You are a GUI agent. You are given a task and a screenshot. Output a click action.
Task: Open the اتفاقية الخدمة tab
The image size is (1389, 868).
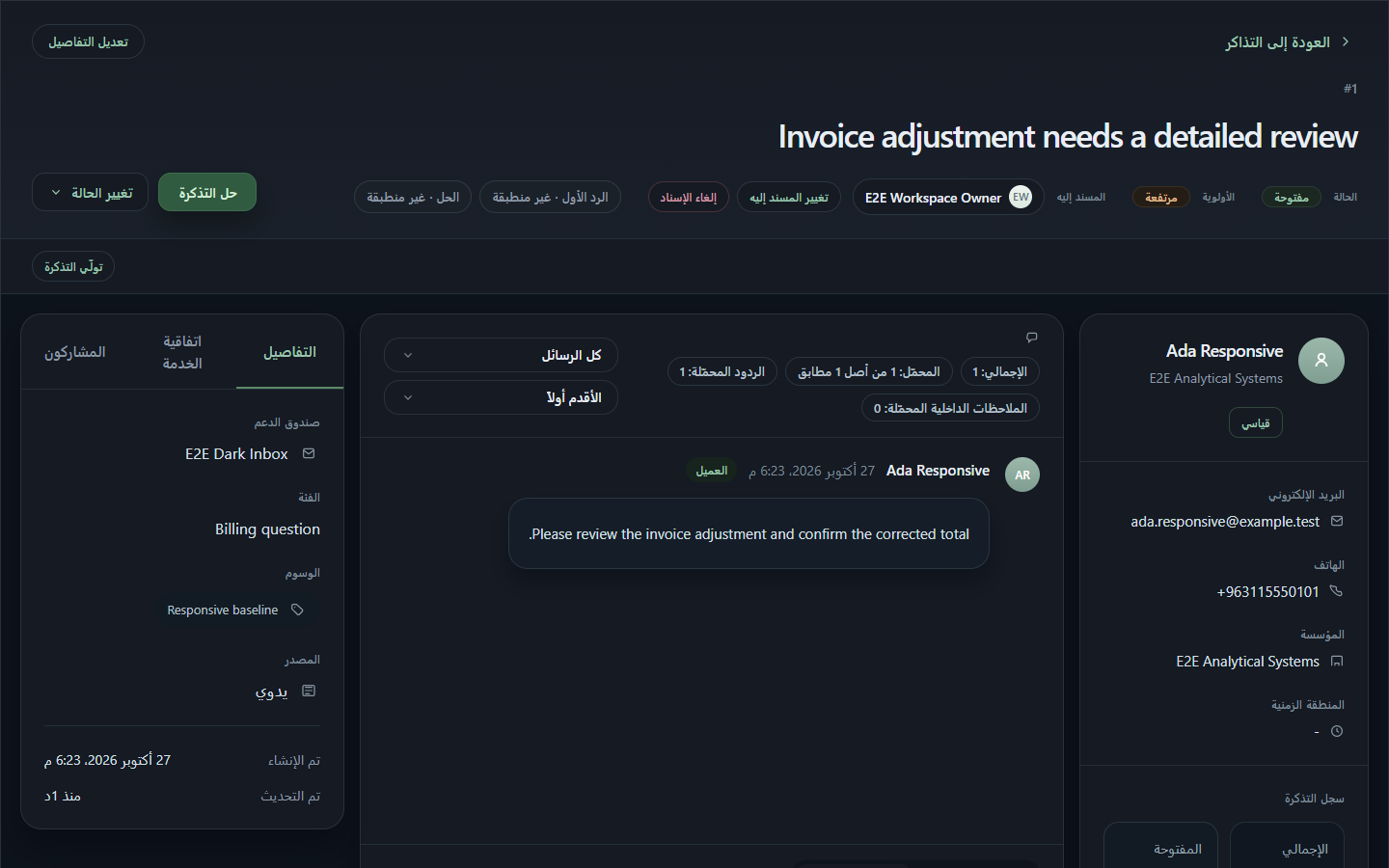182,352
